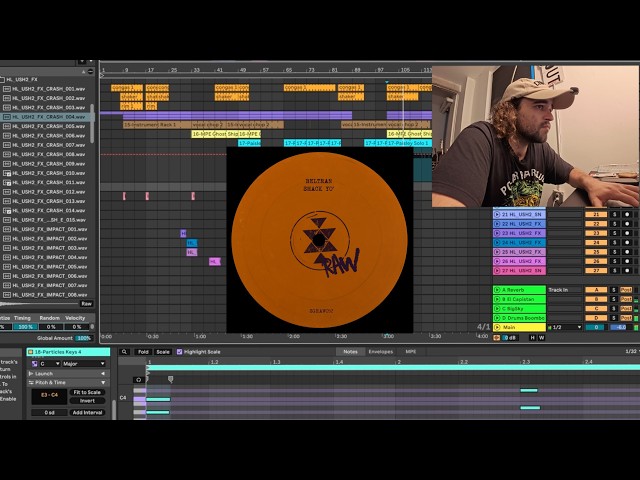The width and height of the screenshot is (640, 480).
Task: Toggle Post button on A Reverb
Action: pos(626,290)
